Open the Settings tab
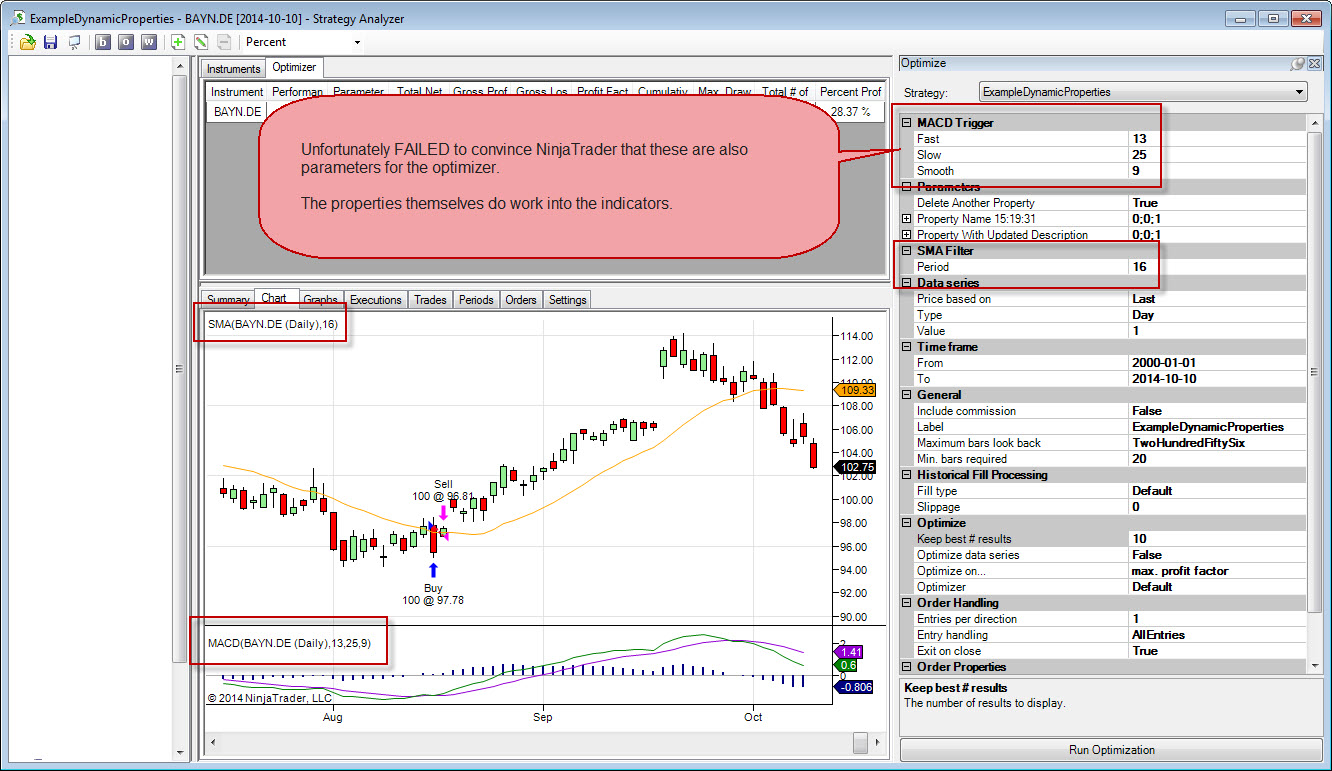 [567, 300]
